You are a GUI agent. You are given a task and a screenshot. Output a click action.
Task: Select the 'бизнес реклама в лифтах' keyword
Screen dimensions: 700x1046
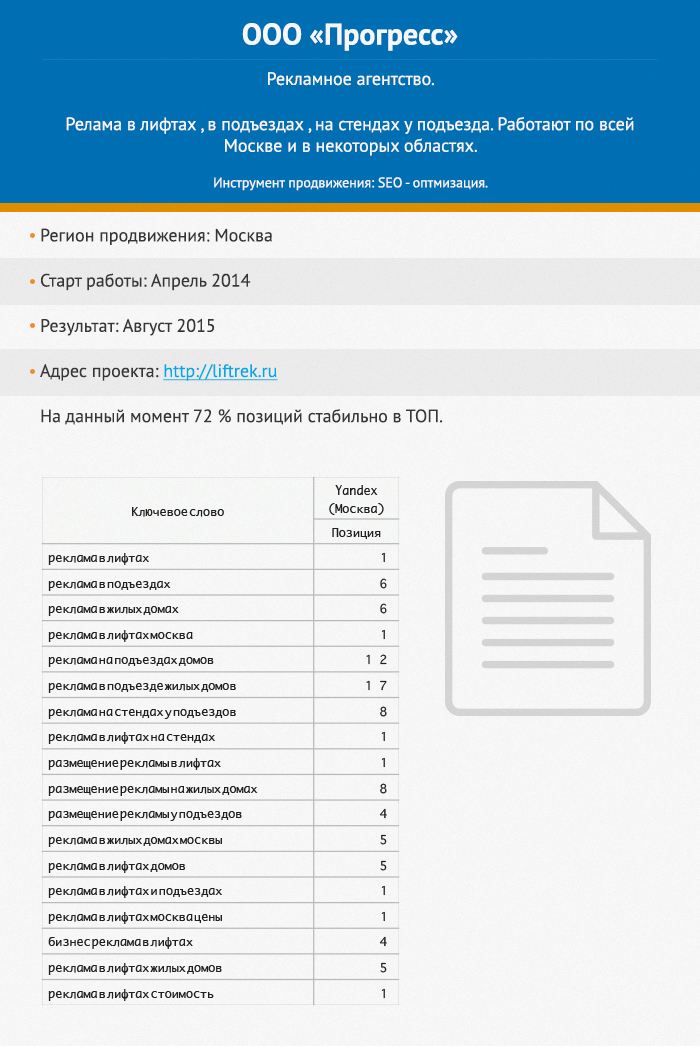(120, 942)
